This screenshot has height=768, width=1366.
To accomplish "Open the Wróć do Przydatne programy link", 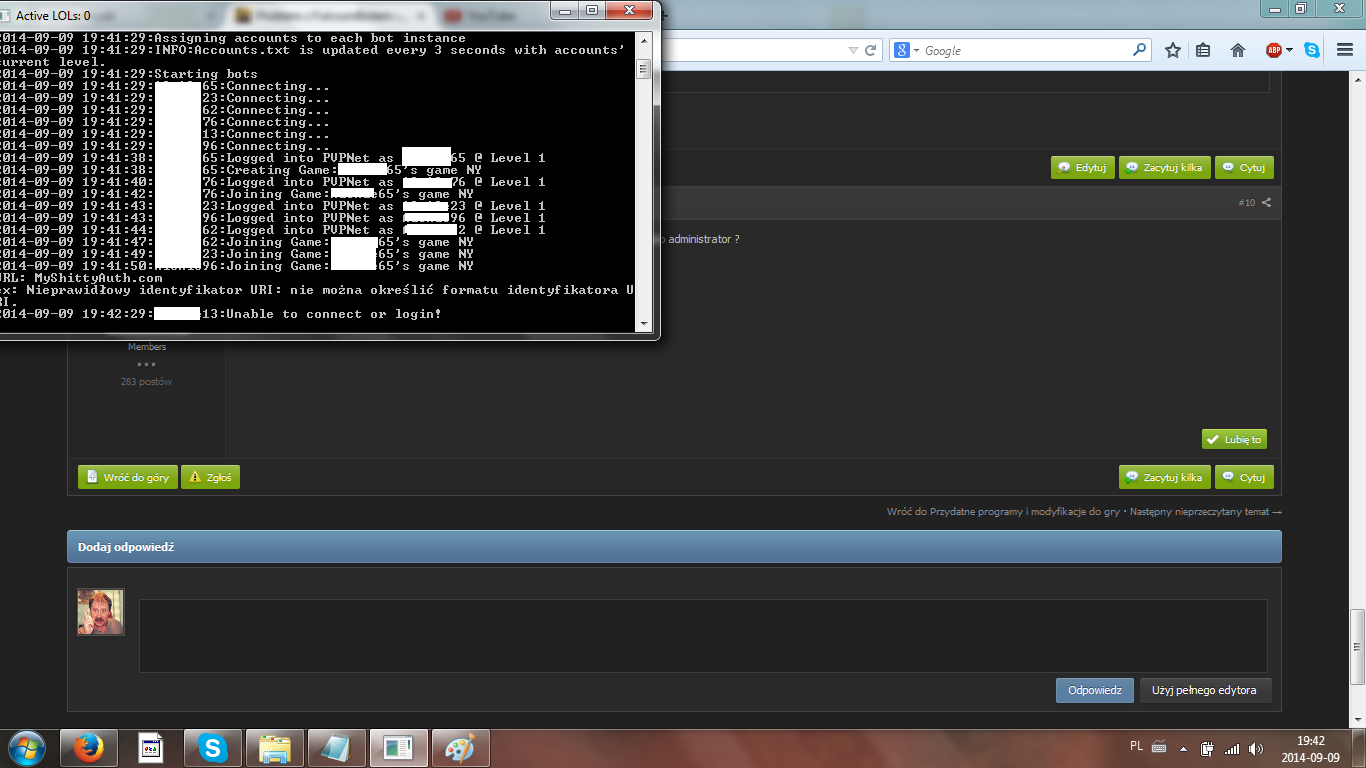I will [x=1003, y=512].
